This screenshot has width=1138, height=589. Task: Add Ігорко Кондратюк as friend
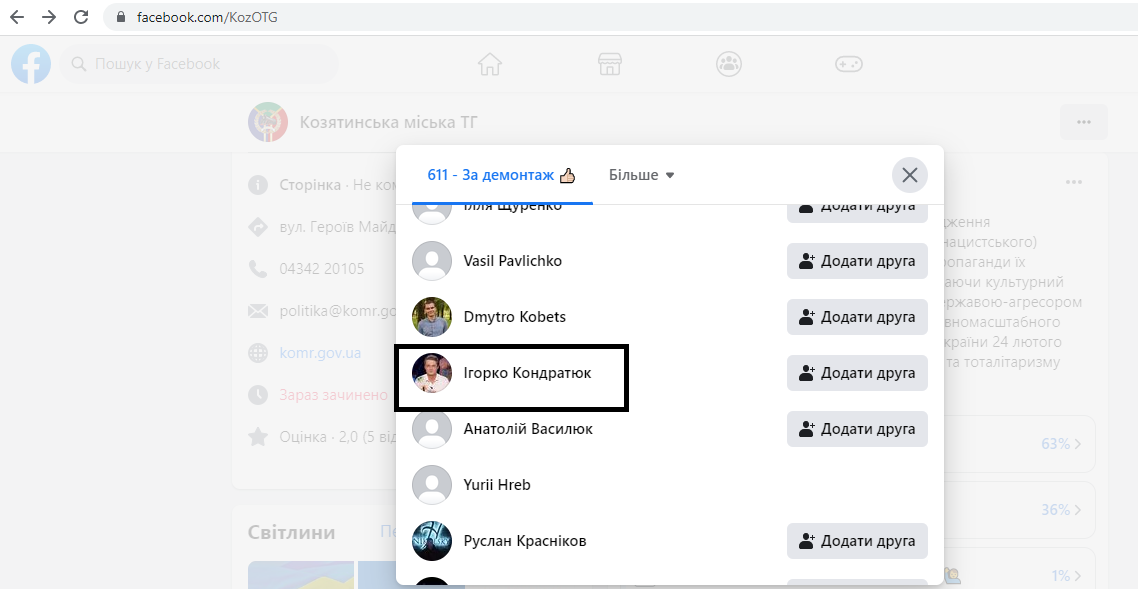(857, 373)
